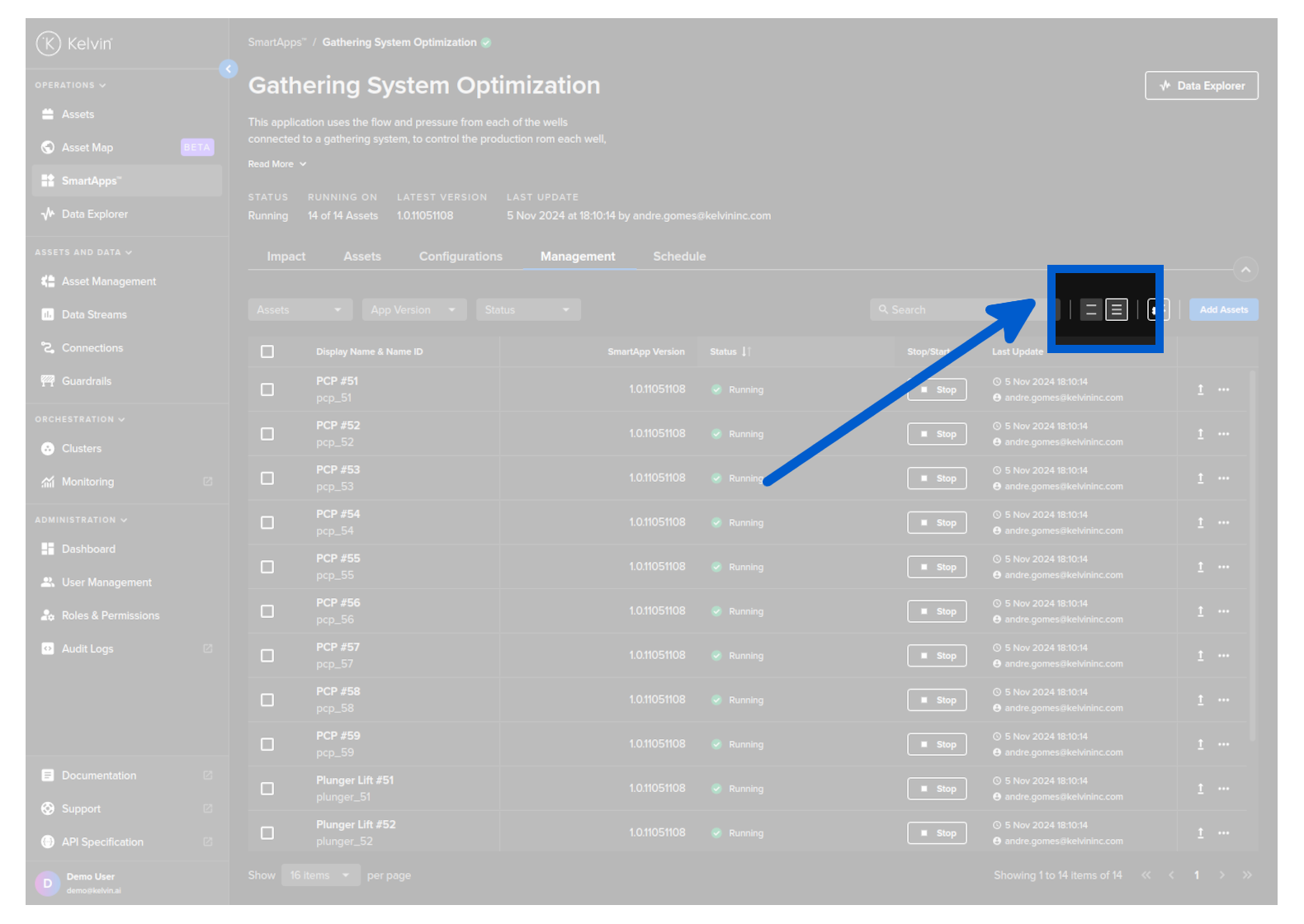The width and height of the screenshot is (1304, 924).
Task: Select the Plunger Lift #51 row checkbox
Action: tap(267, 789)
